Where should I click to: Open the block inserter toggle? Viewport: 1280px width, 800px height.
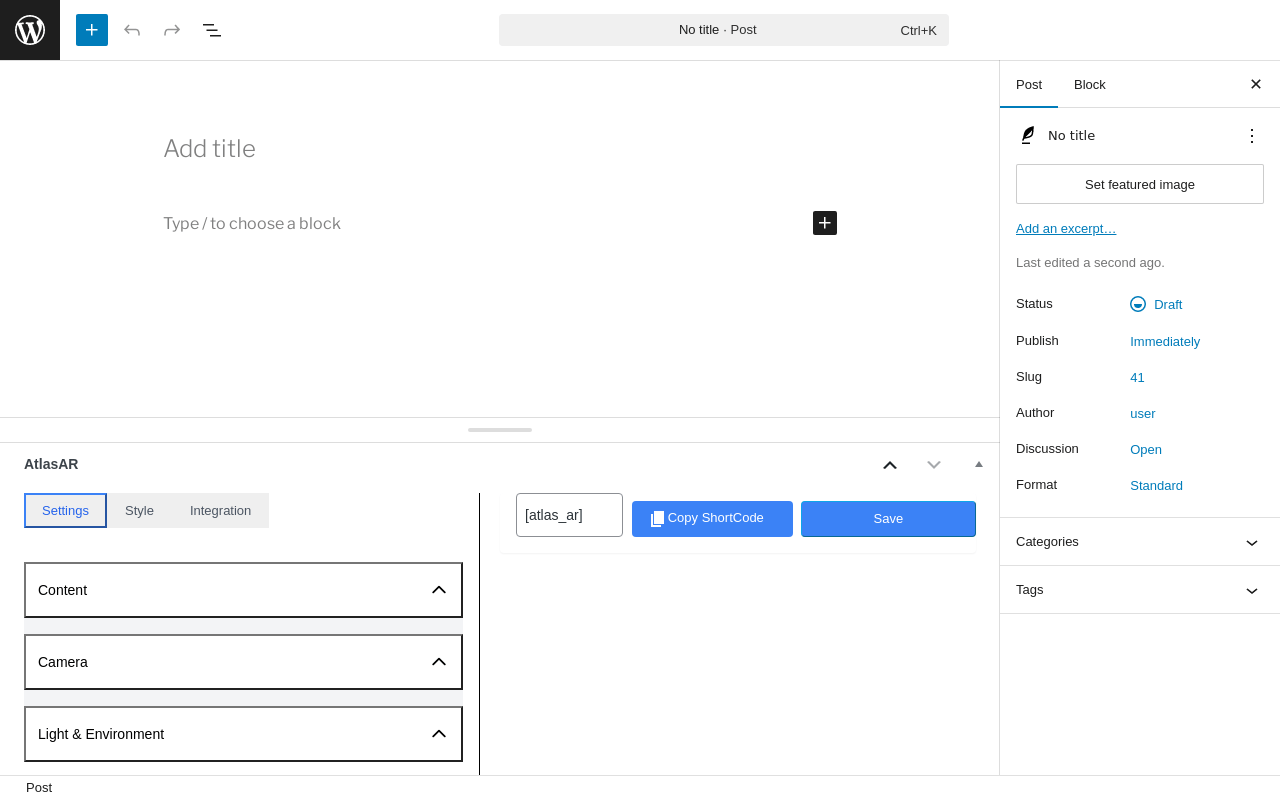tap(92, 30)
